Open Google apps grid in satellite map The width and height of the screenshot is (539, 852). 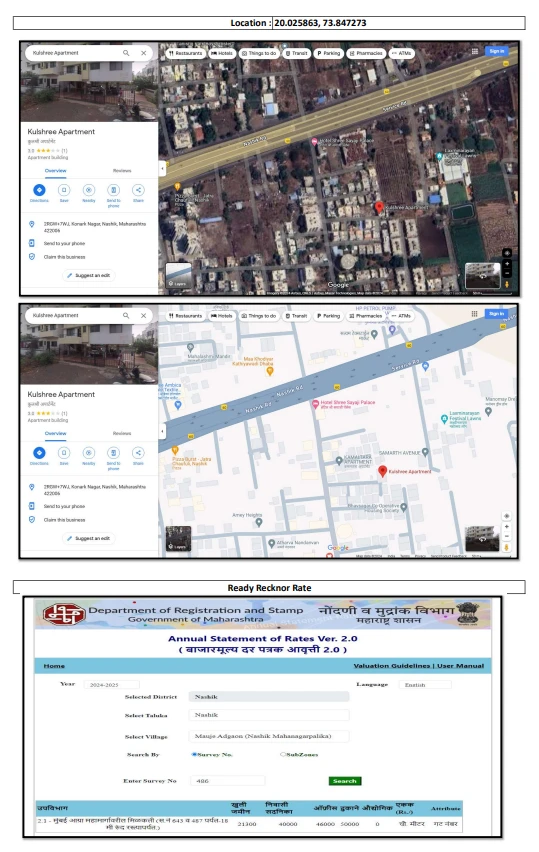tap(475, 51)
